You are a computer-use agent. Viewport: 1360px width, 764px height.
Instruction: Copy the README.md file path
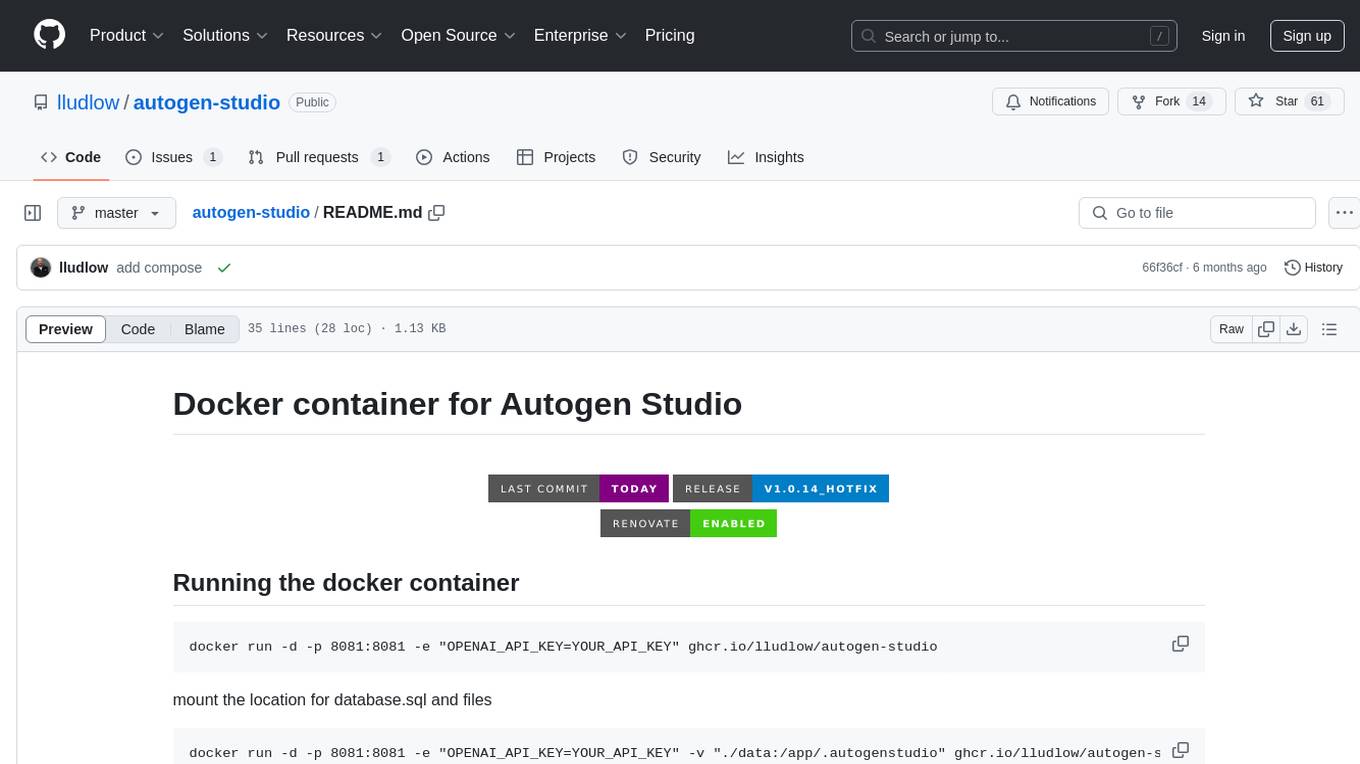pyautogui.click(x=437, y=213)
